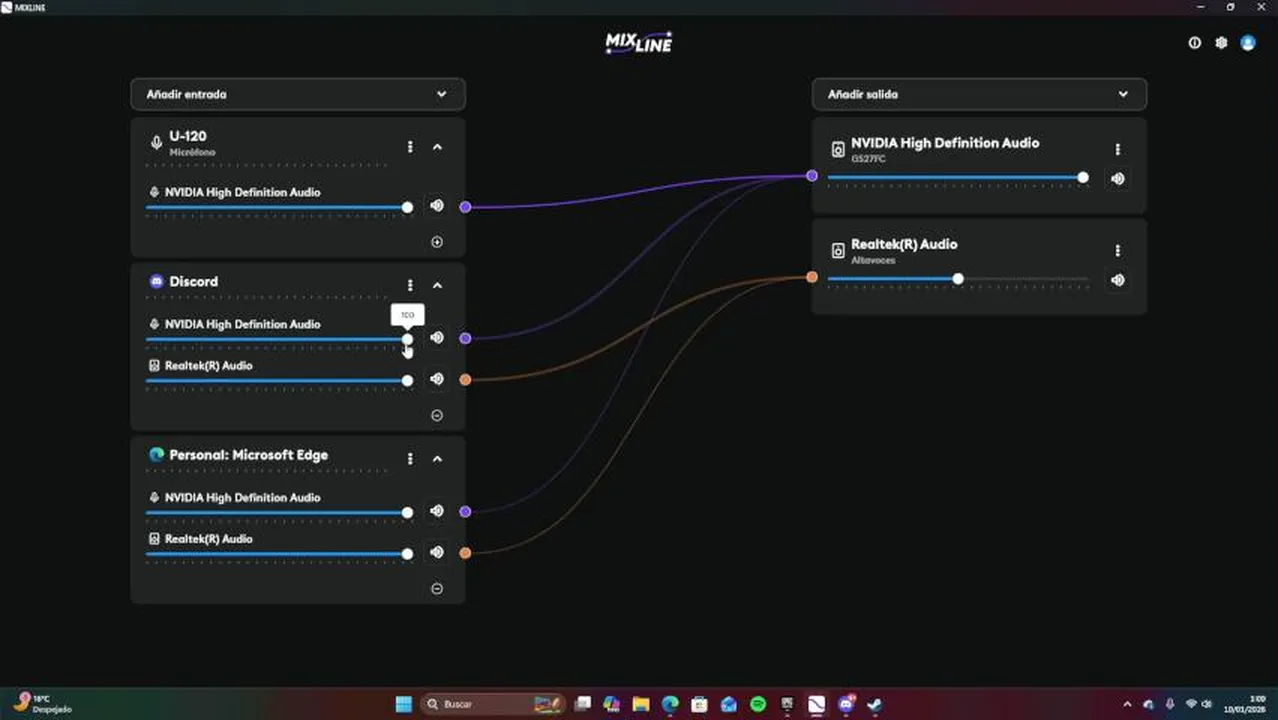
Task: Open Steam from taskbar
Action: click(875, 704)
